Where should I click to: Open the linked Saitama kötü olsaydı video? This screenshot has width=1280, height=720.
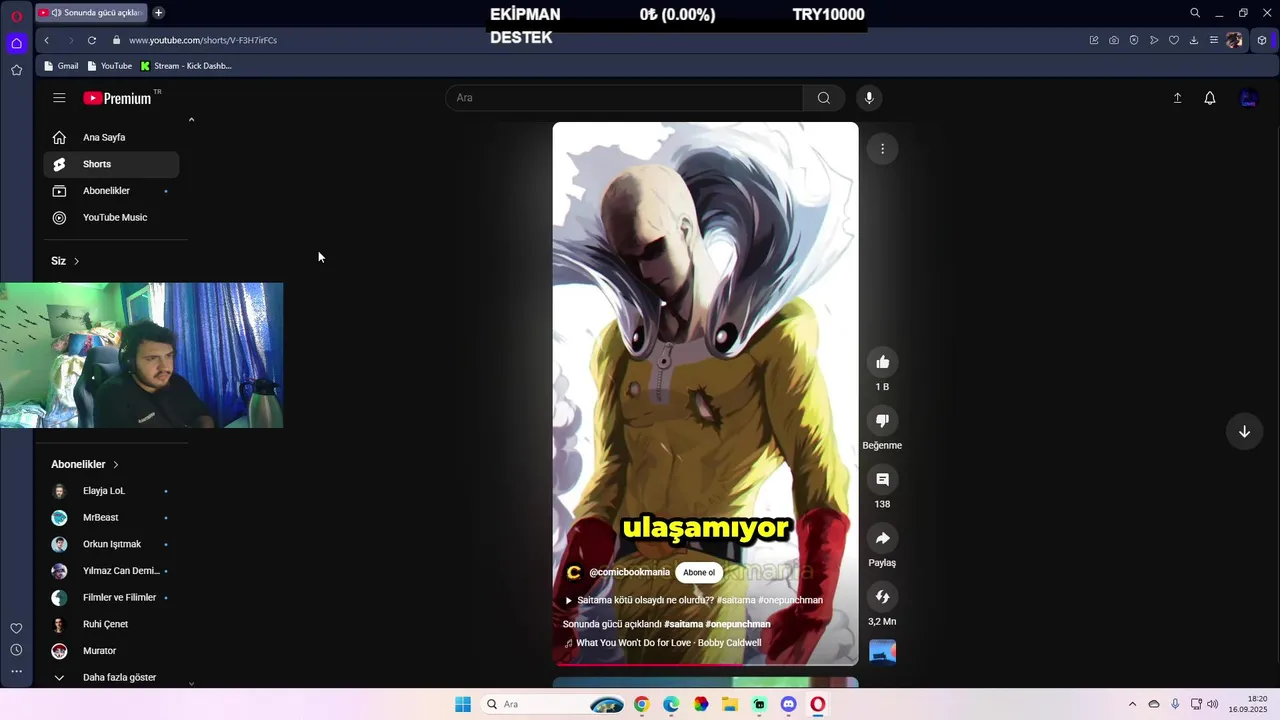[x=693, y=600]
